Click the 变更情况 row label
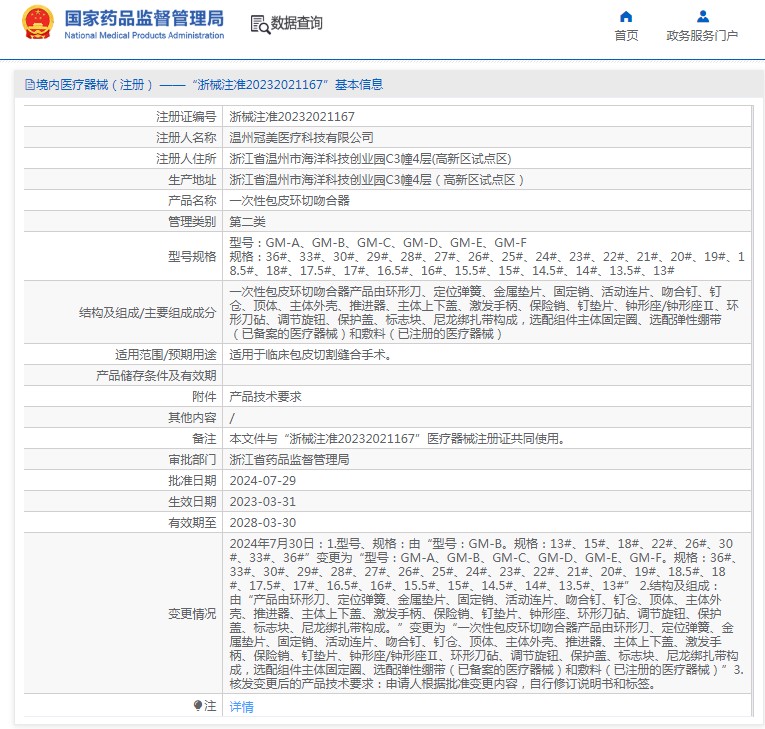The image size is (765, 729). click(192, 614)
